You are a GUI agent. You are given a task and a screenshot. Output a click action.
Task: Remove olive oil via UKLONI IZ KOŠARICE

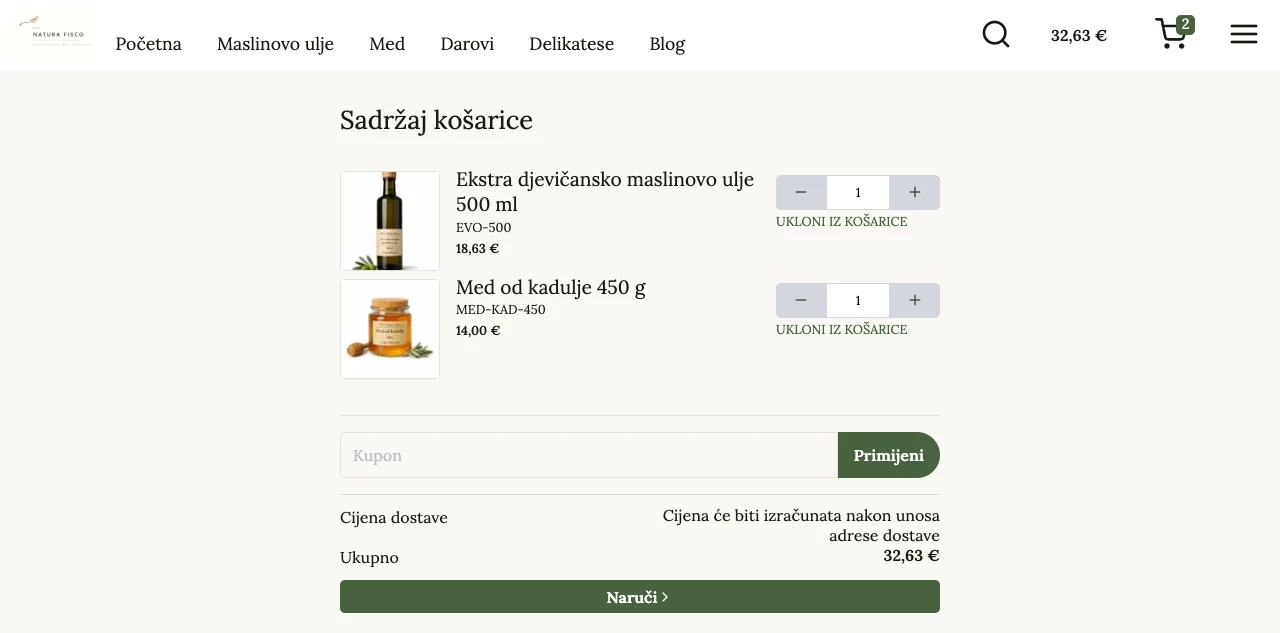841,221
